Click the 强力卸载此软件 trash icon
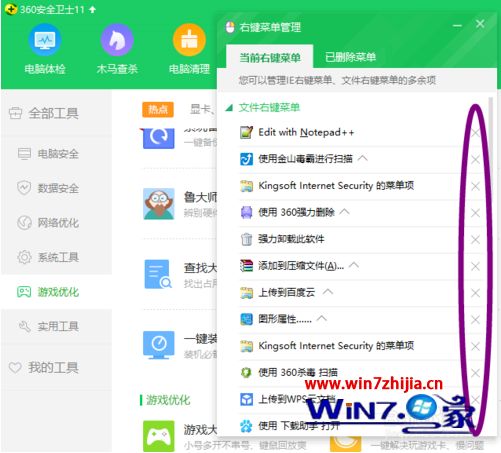This screenshot has height=453, width=501. pos(246,239)
